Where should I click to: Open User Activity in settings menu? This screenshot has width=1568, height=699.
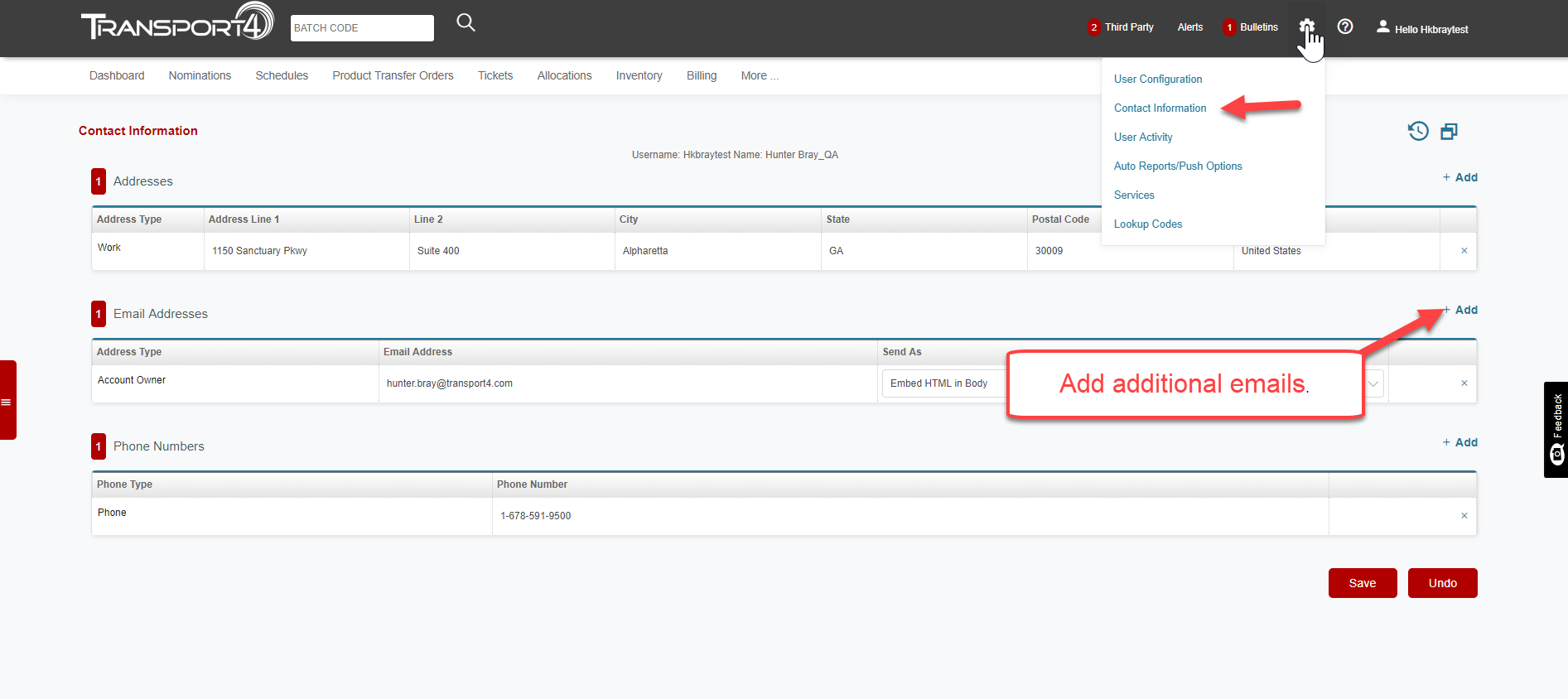tap(1143, 137)
